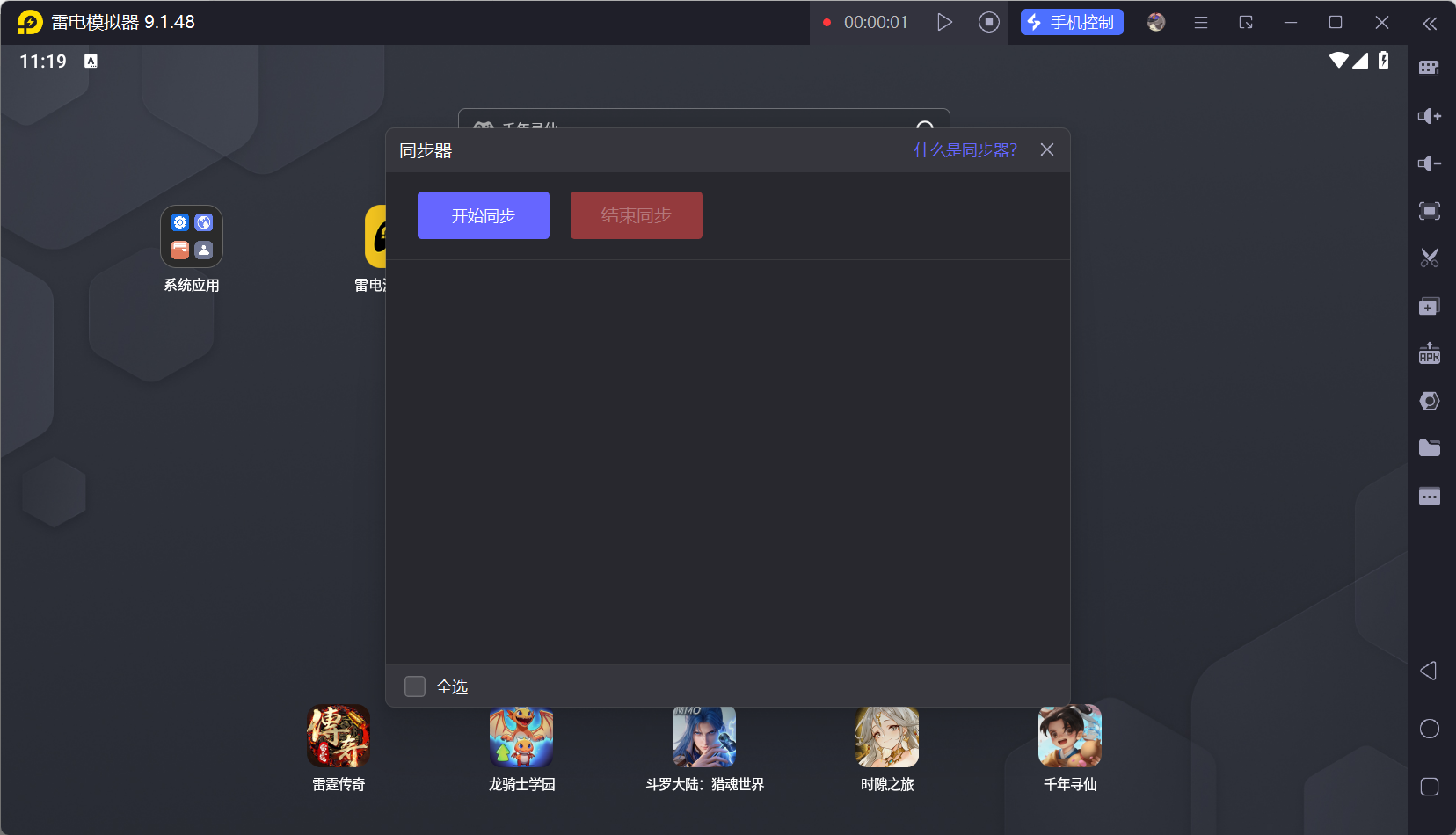The height and width of the screenshot is (835, 1456).
Task: Click the volume down icon
Action: click(1430, 163)
